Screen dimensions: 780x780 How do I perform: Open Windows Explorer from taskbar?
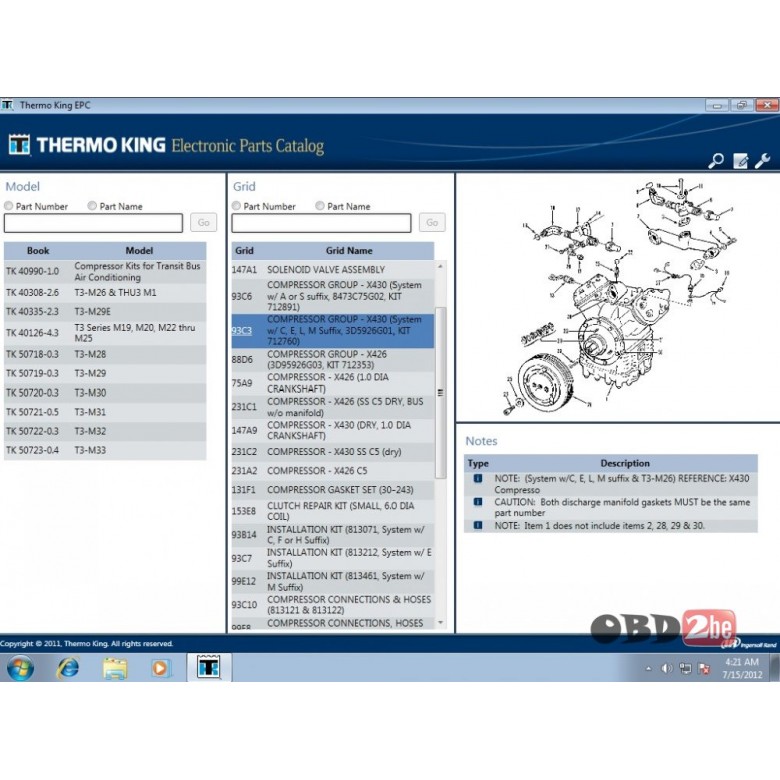coord(115,668)
